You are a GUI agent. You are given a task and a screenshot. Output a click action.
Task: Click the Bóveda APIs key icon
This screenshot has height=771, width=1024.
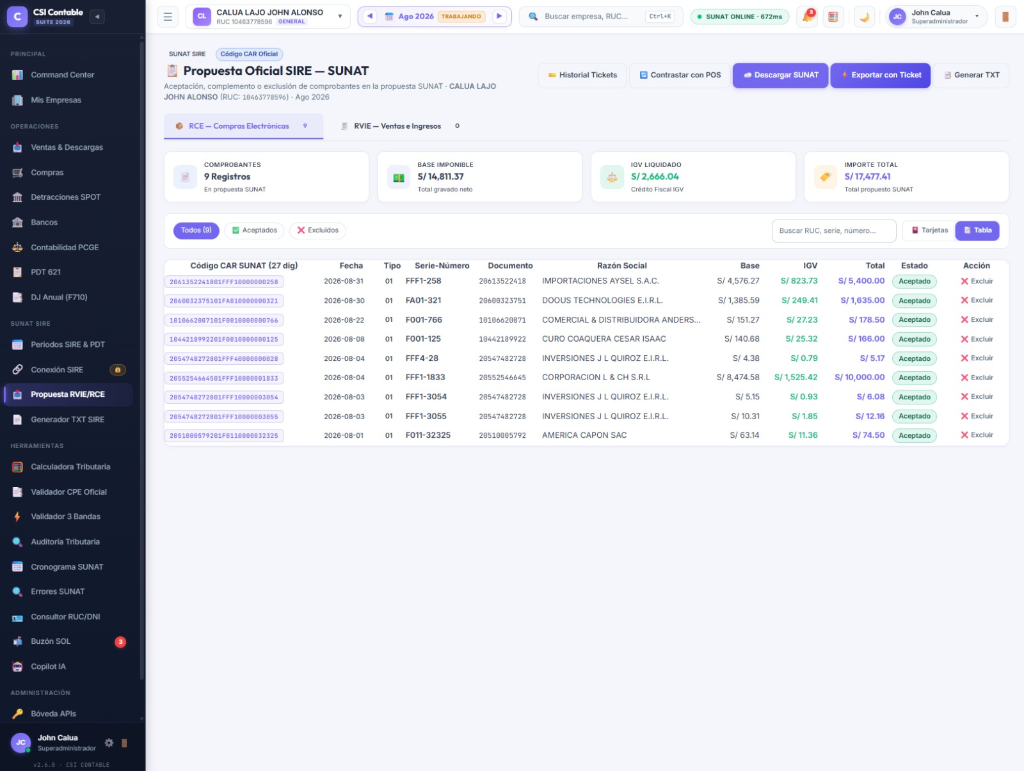click(x=18, y=714)
